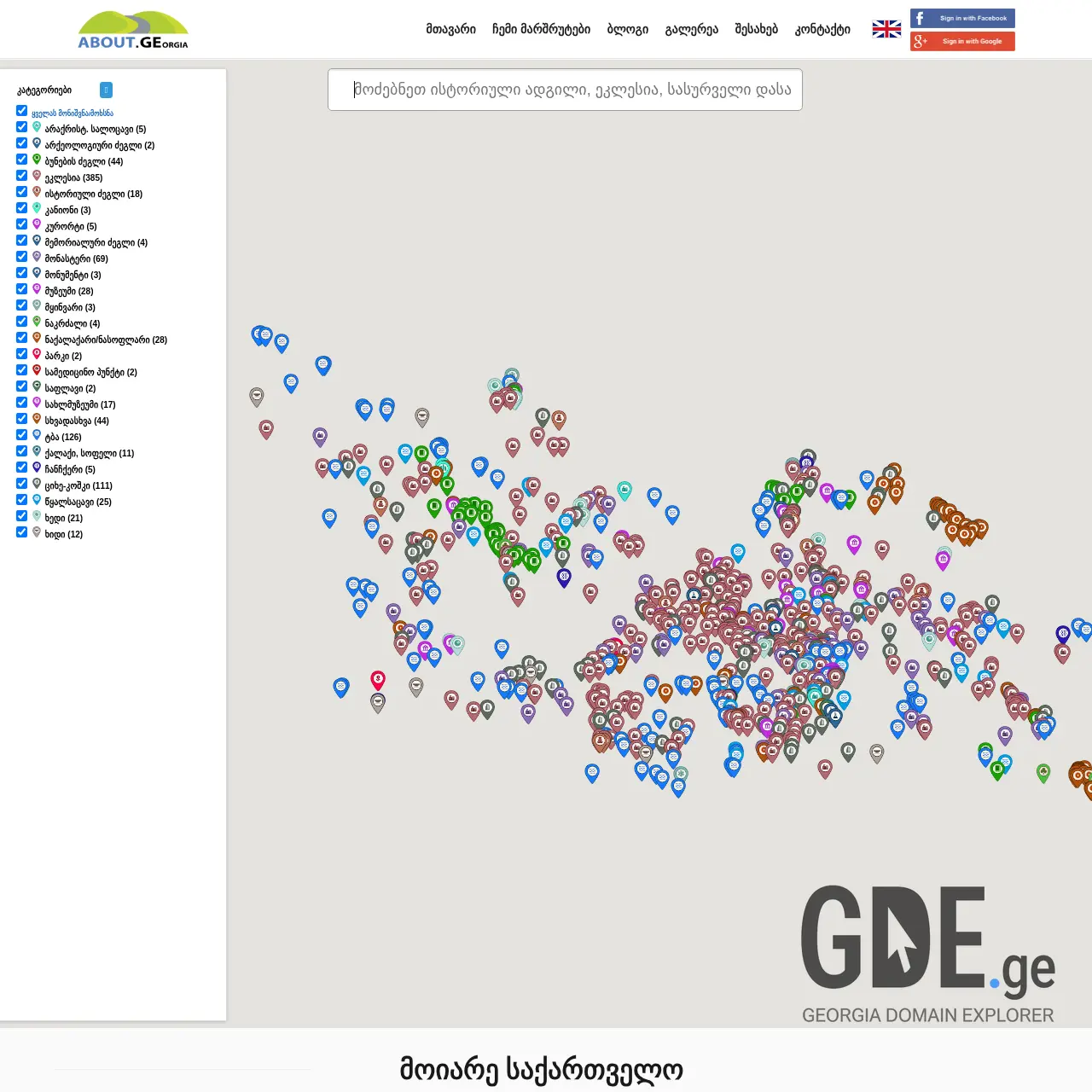Screen dimensions: 1092x1092
Task: Uncheck the ეკლესია (385) category checkbox
Action: pyautogui.click(x=21, y=175)
